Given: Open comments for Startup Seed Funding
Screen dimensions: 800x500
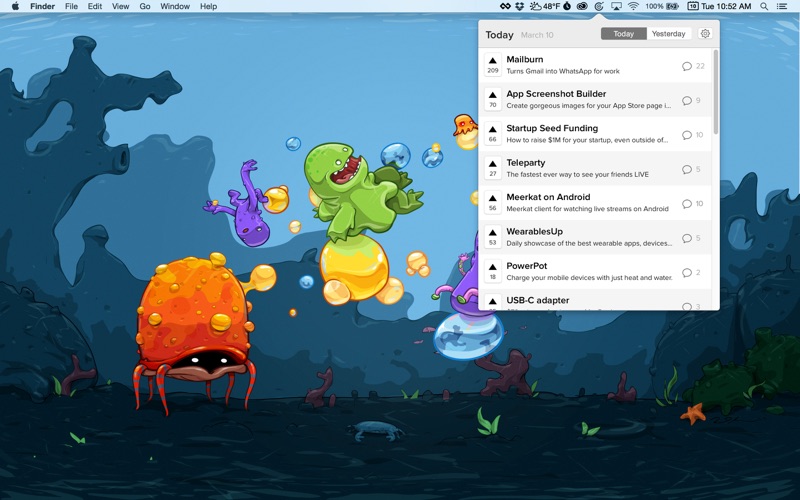Looking at the screenshot, I should coord(692,135).
